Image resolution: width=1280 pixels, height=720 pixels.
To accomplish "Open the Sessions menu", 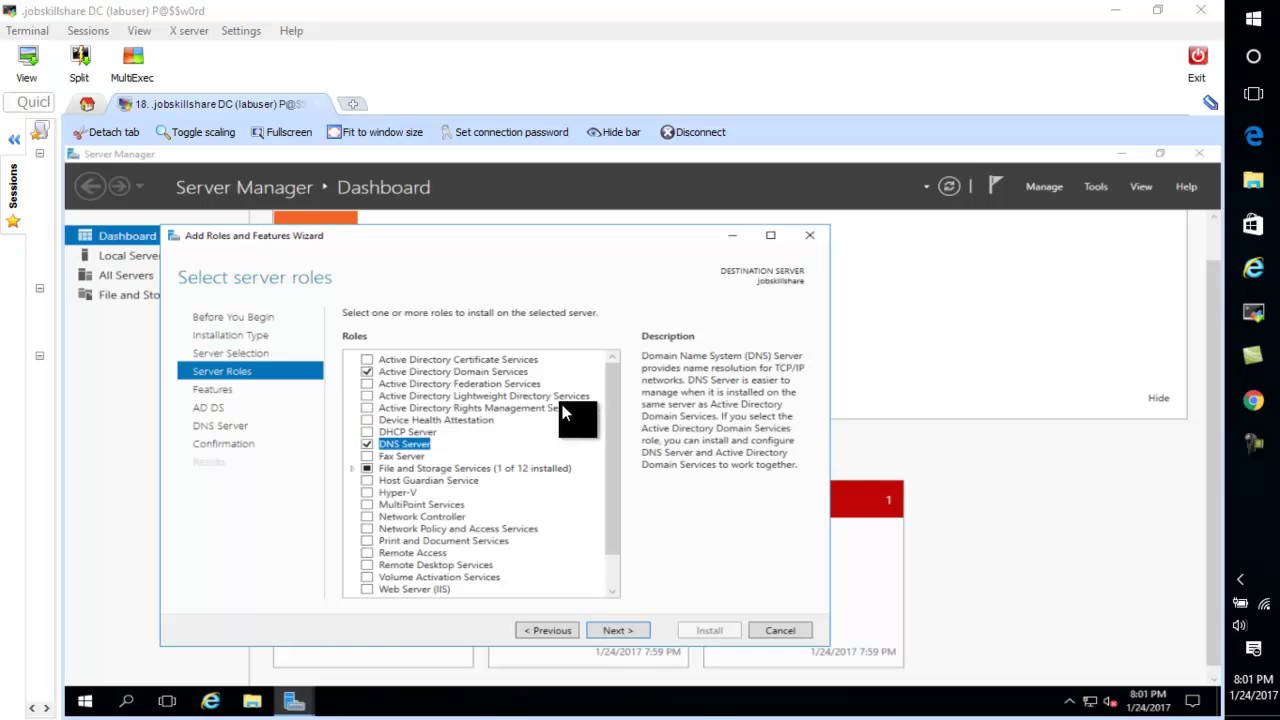I will 88,31.
